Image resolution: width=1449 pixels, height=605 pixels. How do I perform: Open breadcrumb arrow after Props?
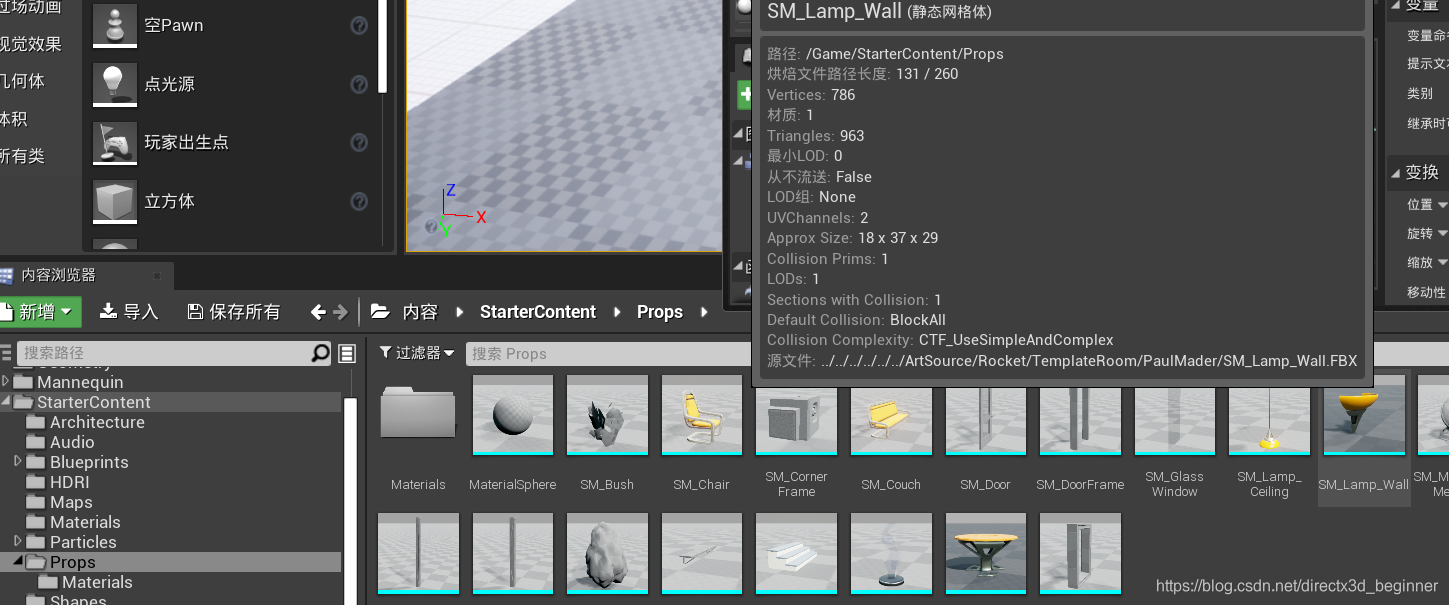pos(704,312)
